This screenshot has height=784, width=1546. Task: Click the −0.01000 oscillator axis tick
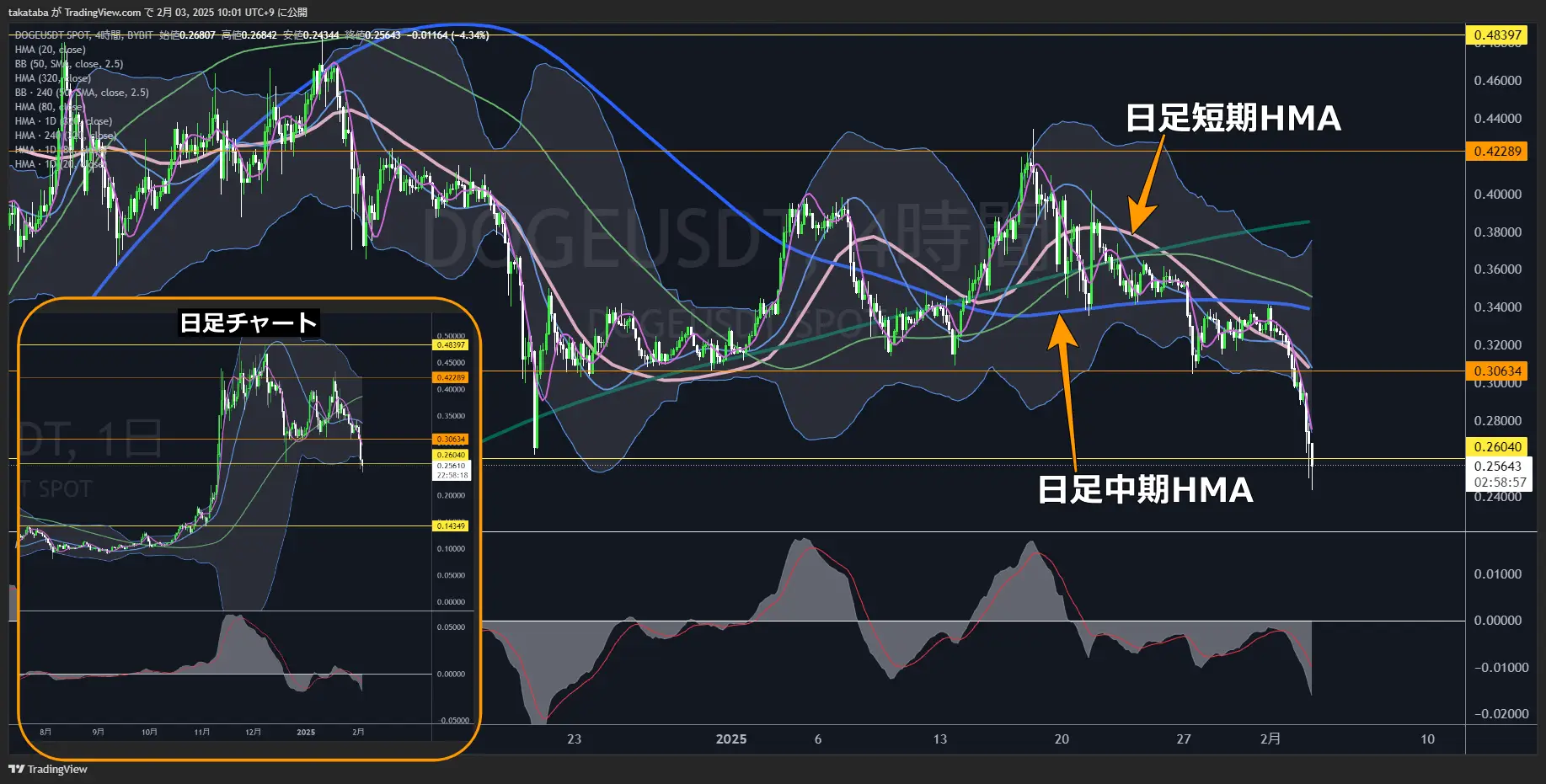1500,668
